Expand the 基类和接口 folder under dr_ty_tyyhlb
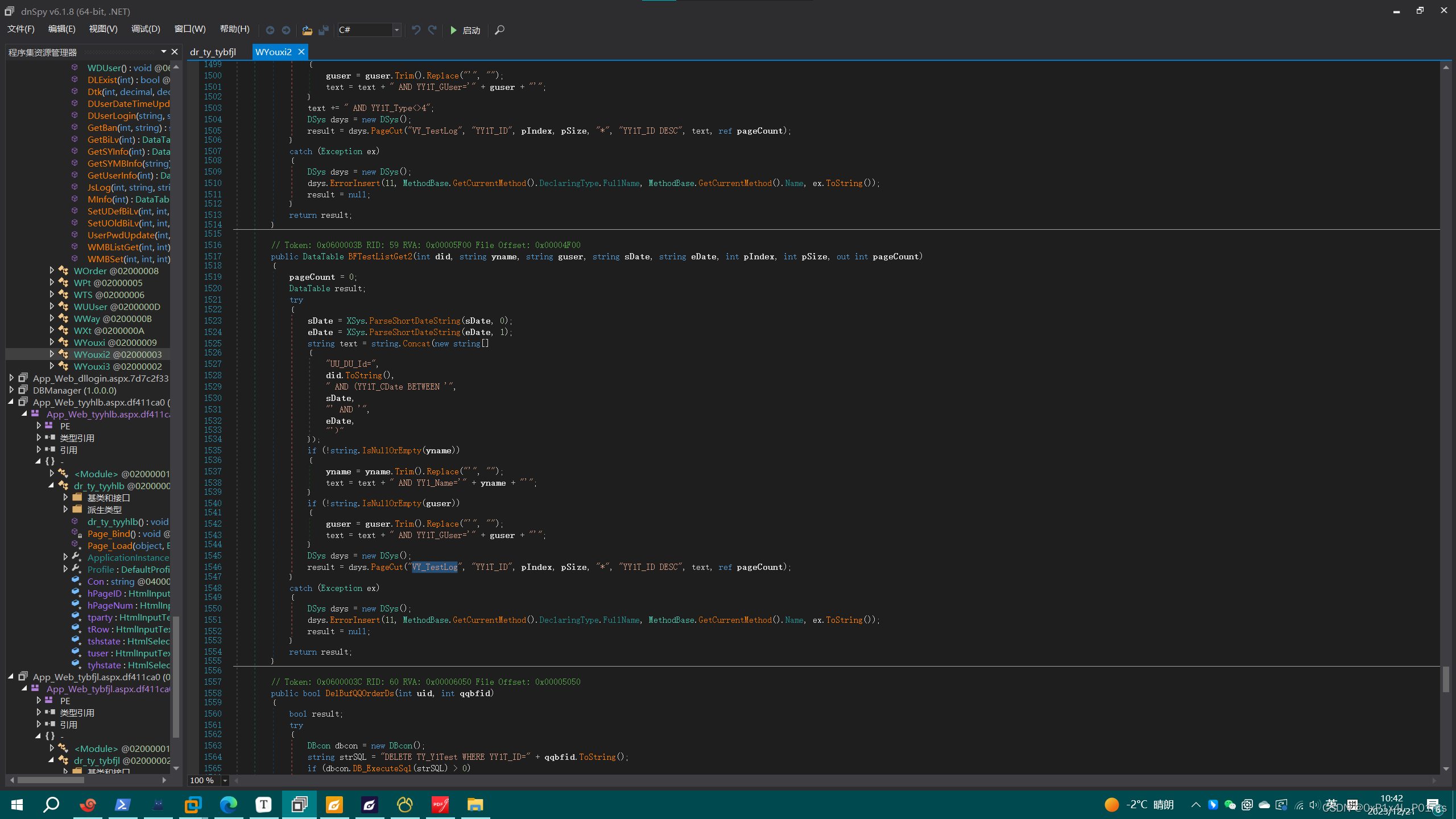This screenshot has height=819, width=1456. 65,498
